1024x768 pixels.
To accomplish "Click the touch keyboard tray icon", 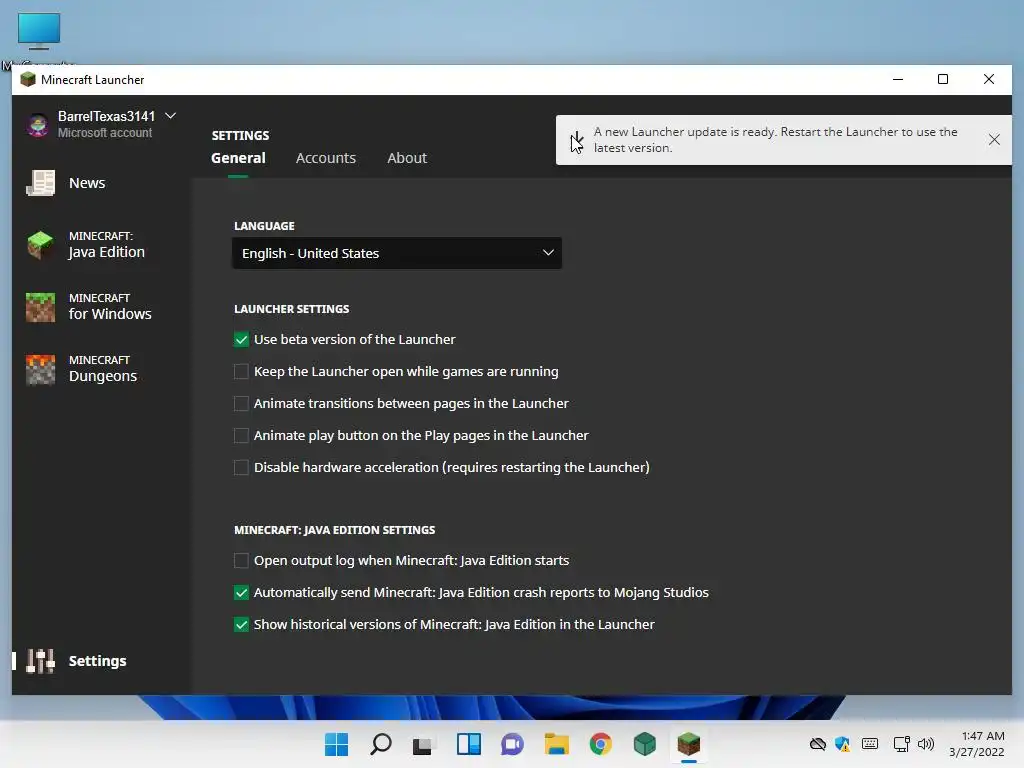I will [870, 744].
